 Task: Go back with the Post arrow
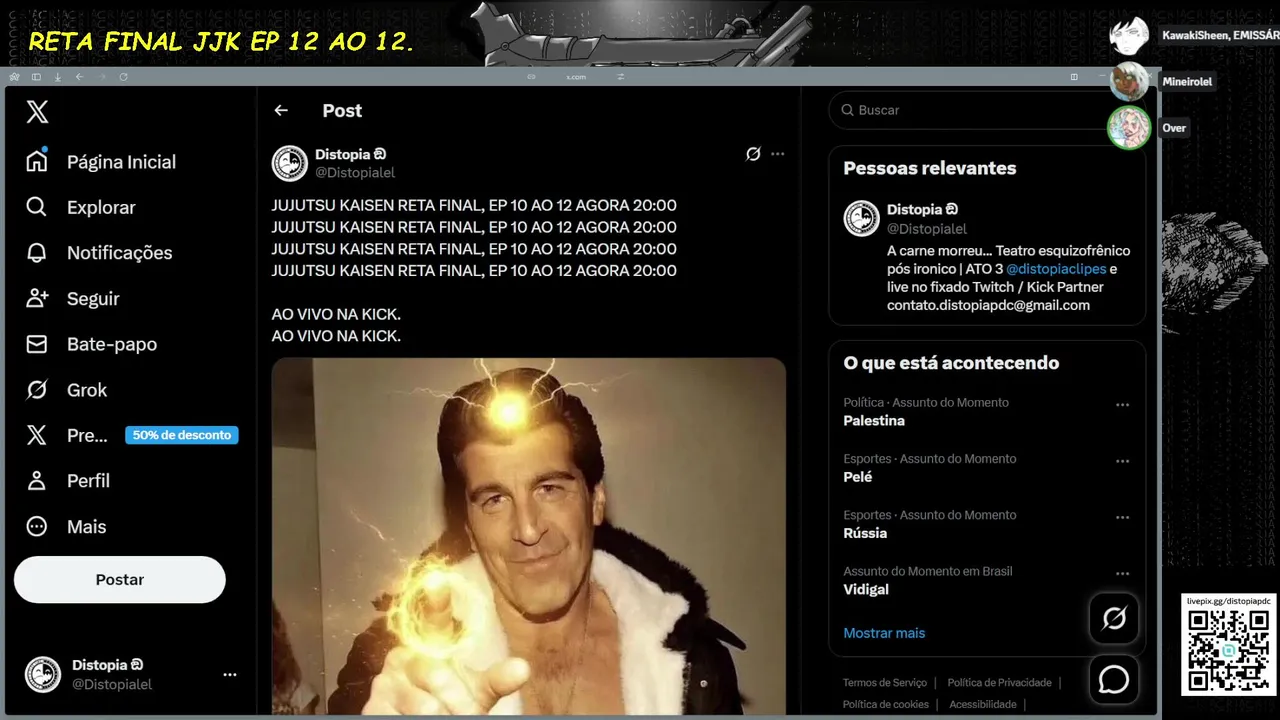click(x=281, y=111)
